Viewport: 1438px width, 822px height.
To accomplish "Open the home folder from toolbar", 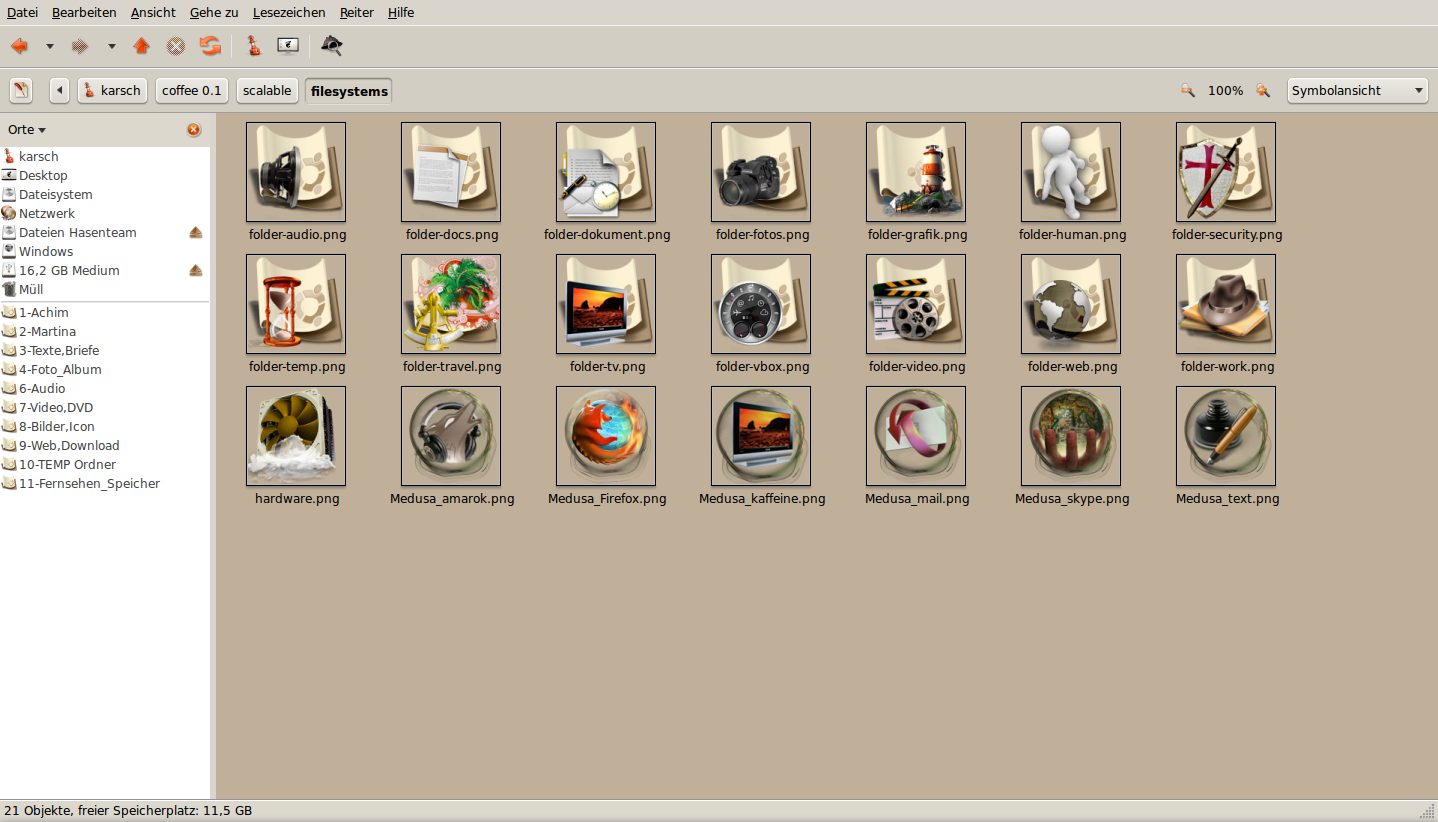I will 254,46.
